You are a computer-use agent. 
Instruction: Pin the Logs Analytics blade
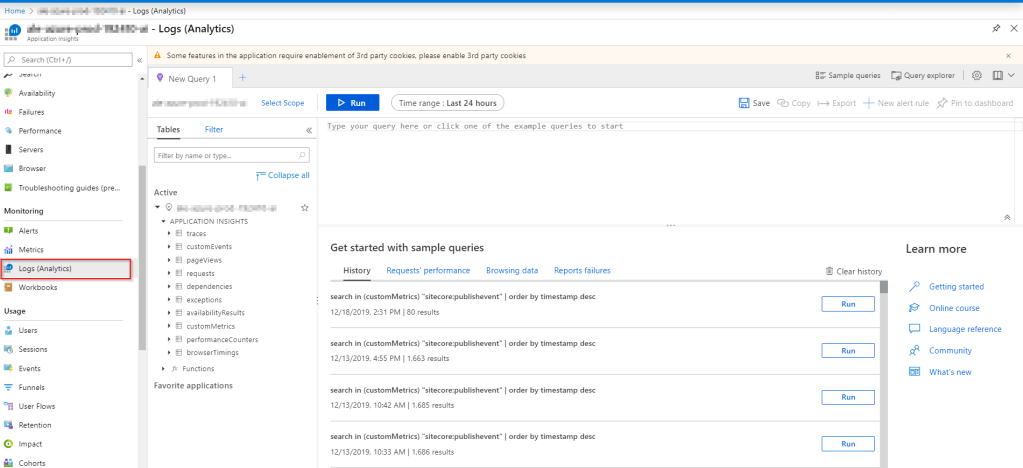(x=995, y=29)
